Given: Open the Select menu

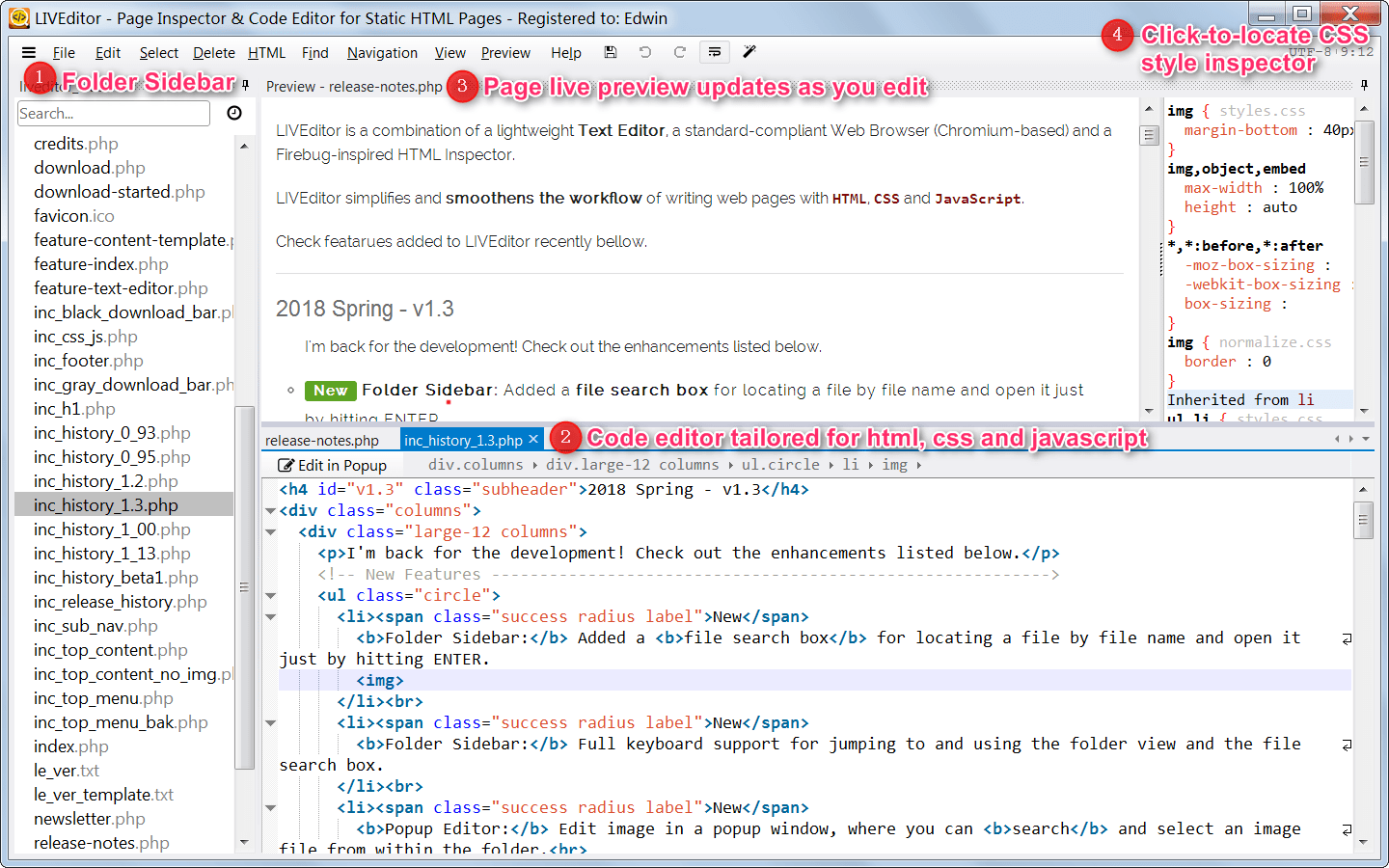Looking at the screenshot, I should click(158, 53).
